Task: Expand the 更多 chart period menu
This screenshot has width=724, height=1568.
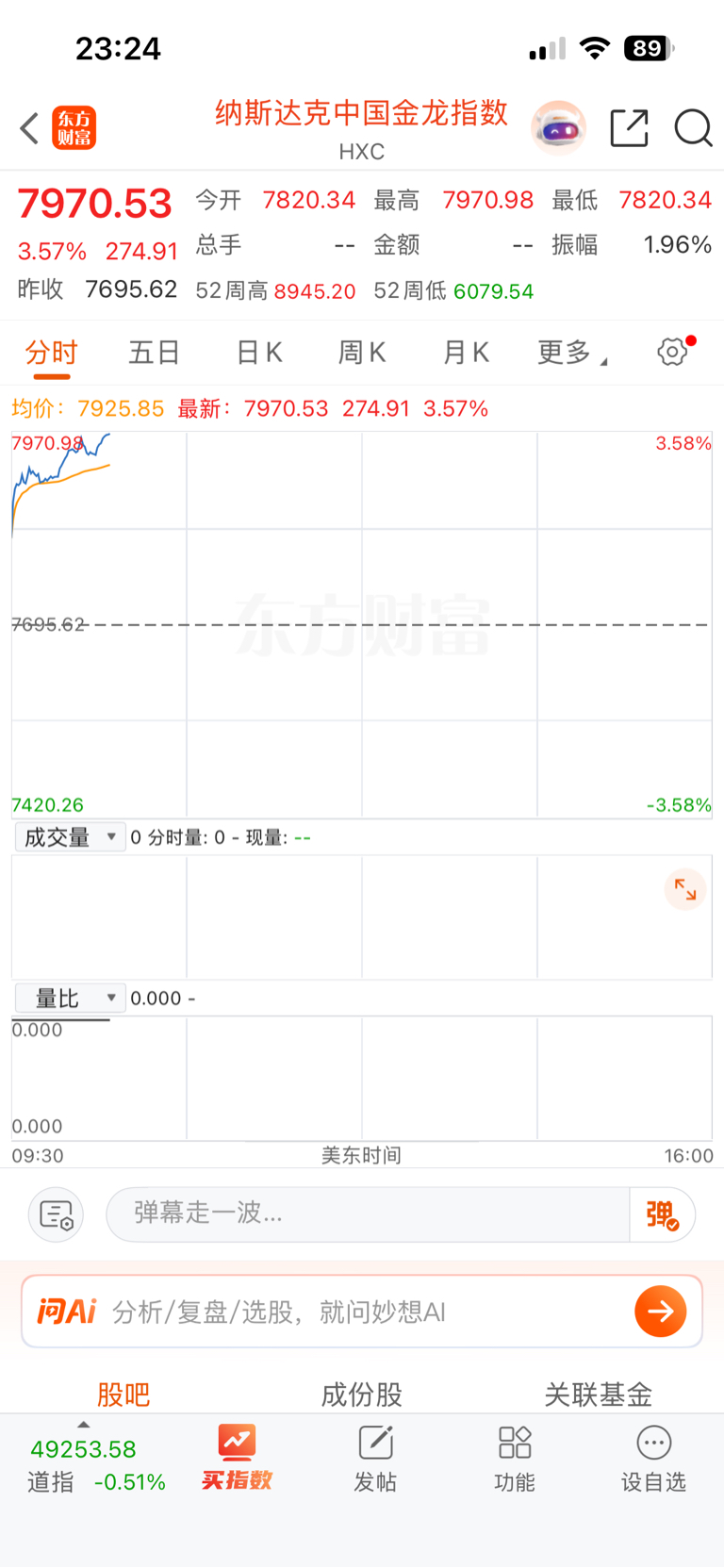Action: (571, 353)
